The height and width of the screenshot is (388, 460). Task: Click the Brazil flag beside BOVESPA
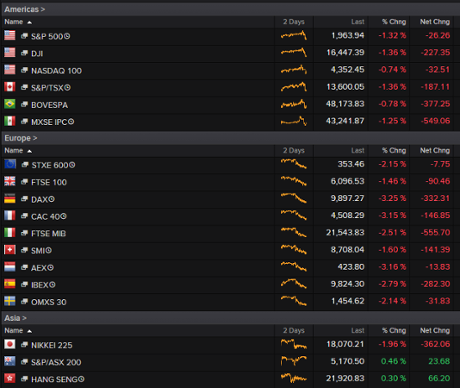click(x=10, y=104)
